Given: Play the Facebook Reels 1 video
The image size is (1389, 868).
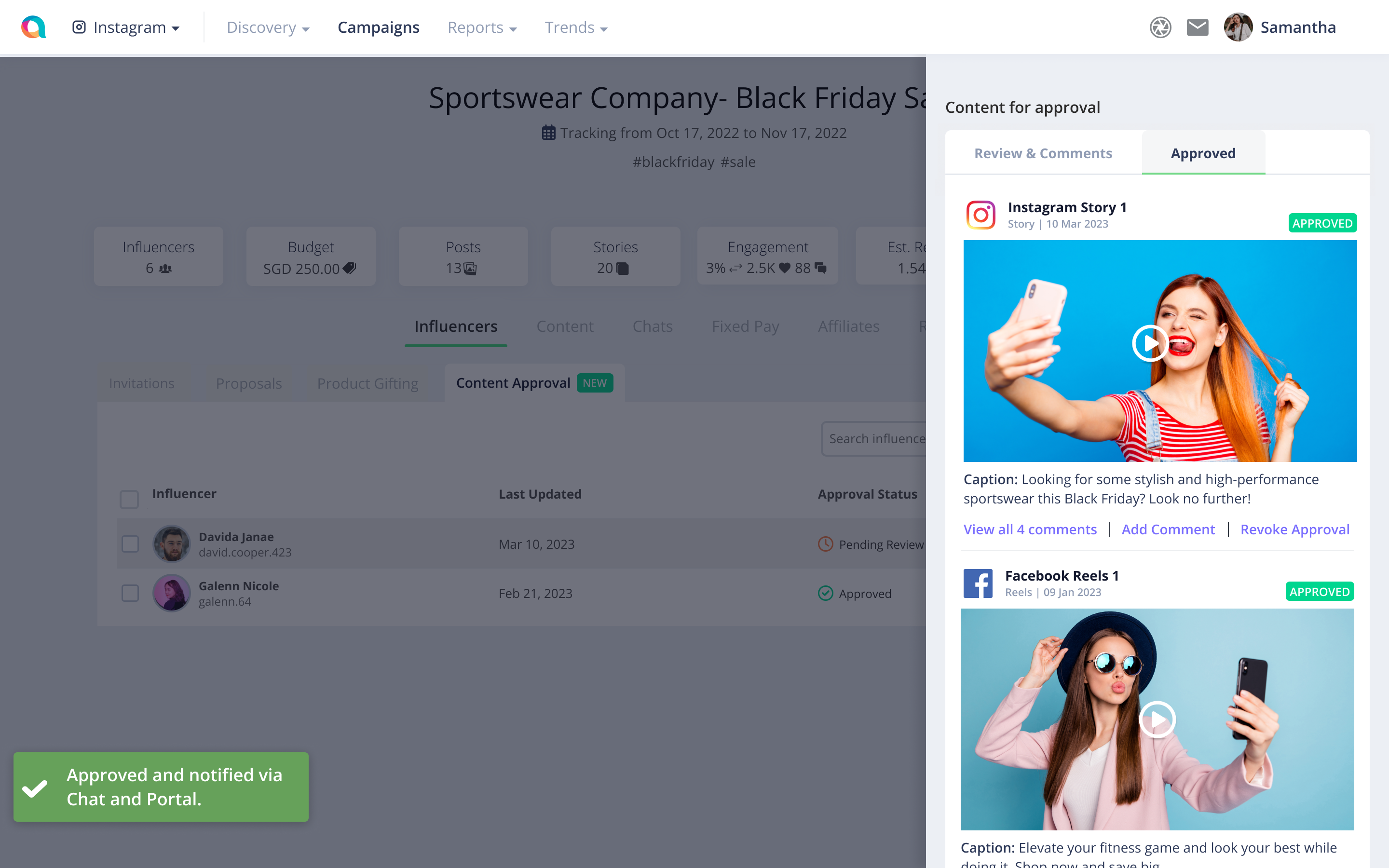Looking at the screenshot, I should (1157, 719).
